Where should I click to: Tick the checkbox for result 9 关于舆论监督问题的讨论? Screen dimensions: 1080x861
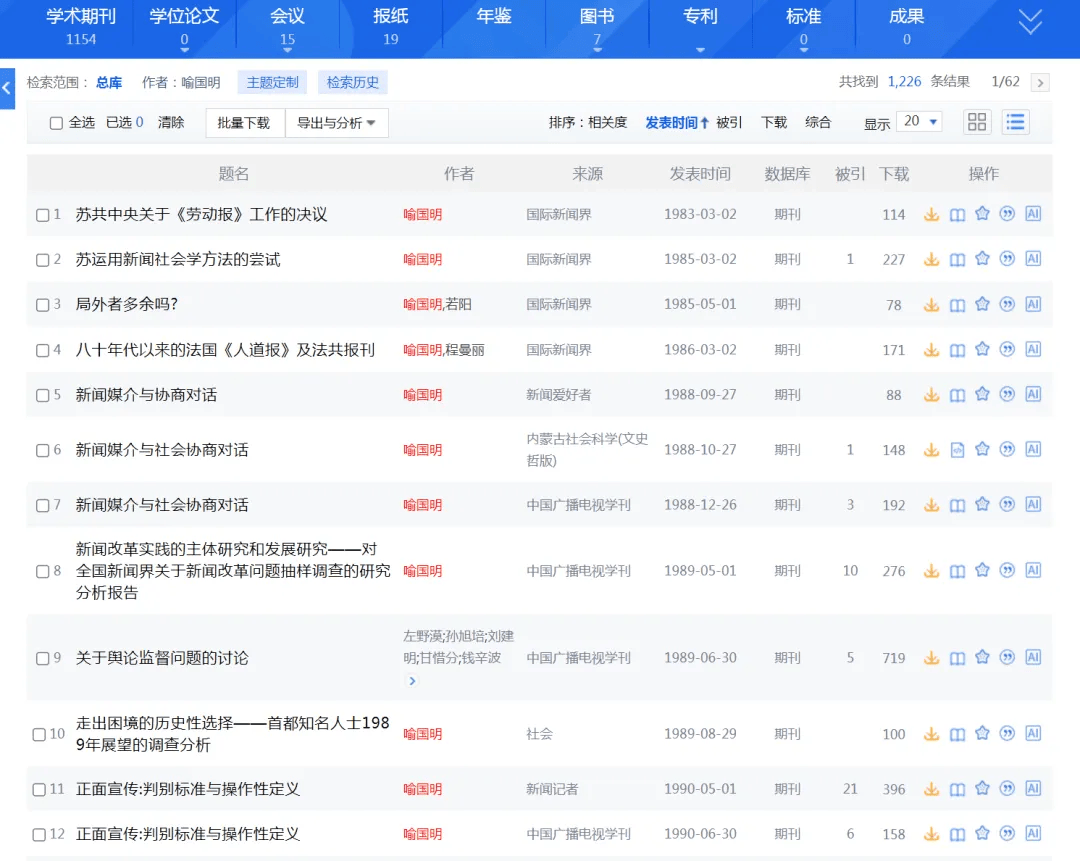[x=43, y=658]
